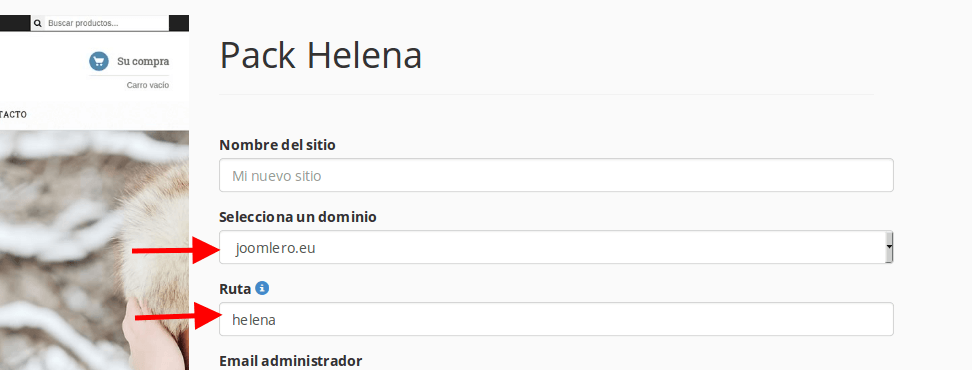Click the Ruta label text

click(x=235, y=289)
